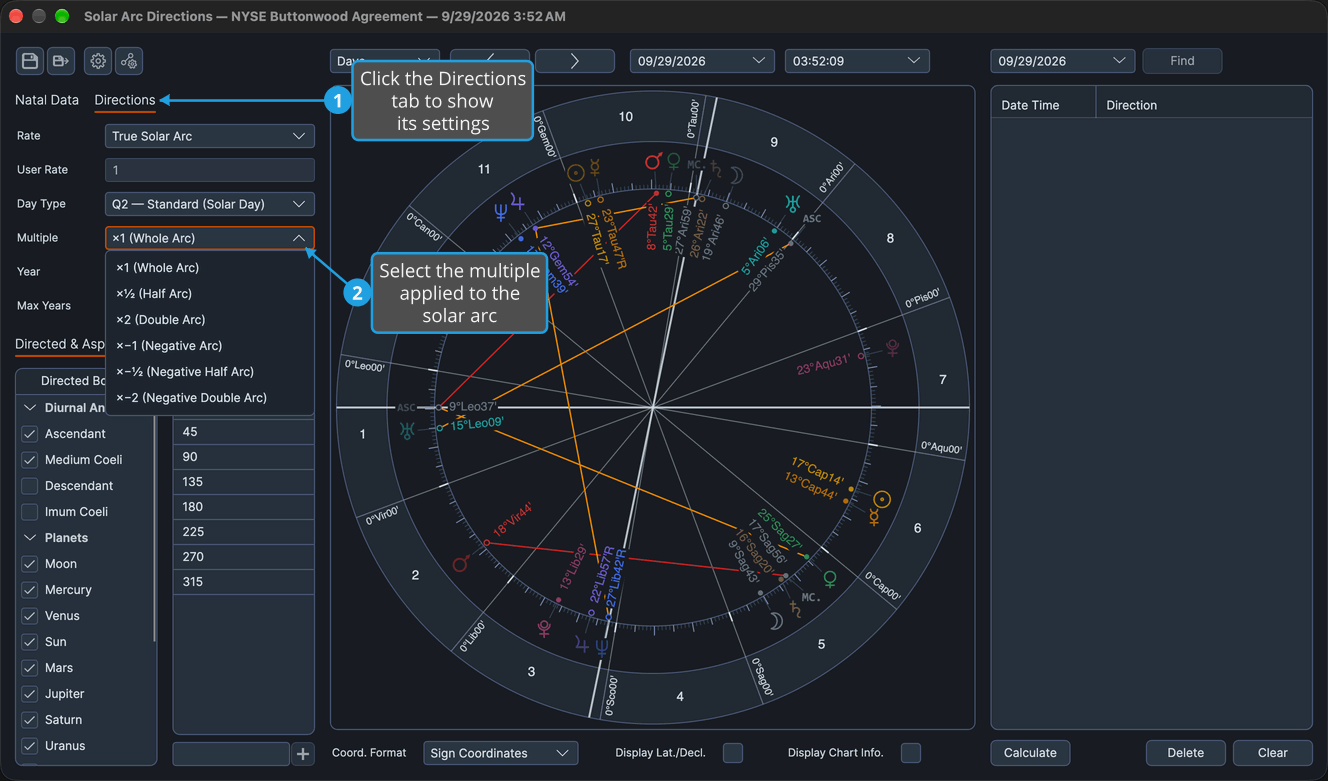
Task: Toggle the Saturn checkbox
Action: [30, 720]
